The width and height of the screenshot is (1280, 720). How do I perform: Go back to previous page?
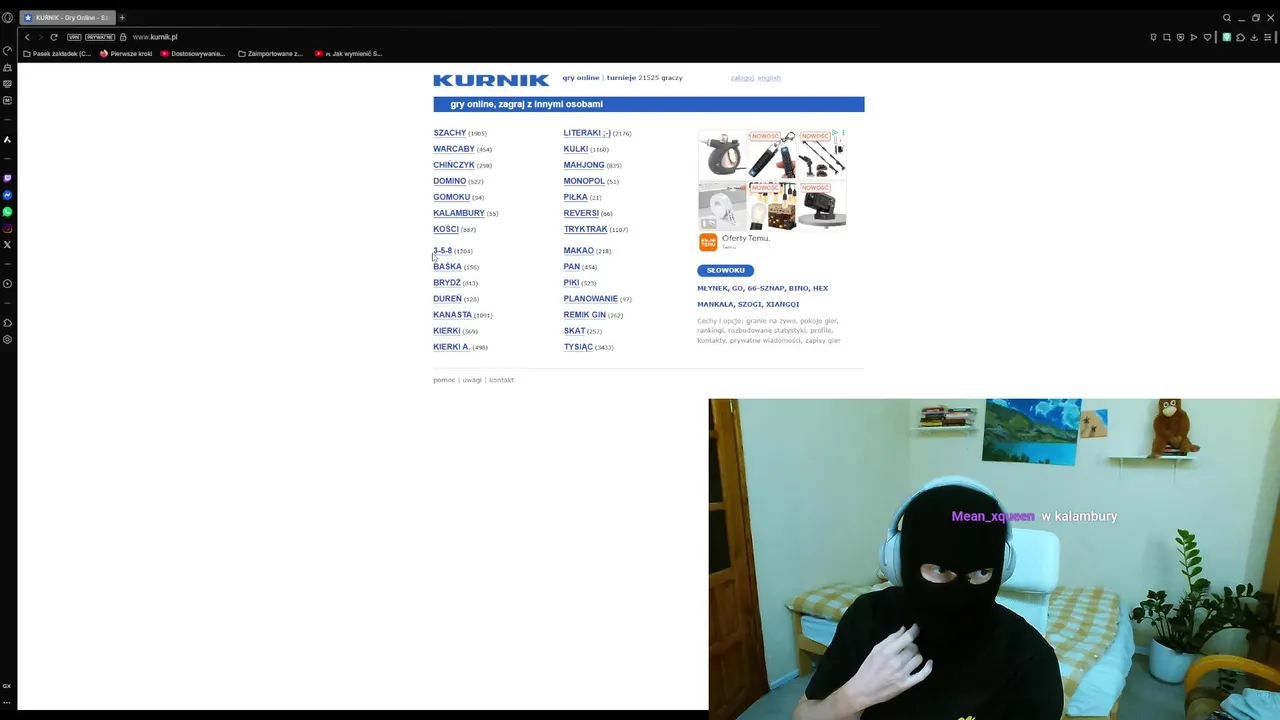tap(28, 37)
